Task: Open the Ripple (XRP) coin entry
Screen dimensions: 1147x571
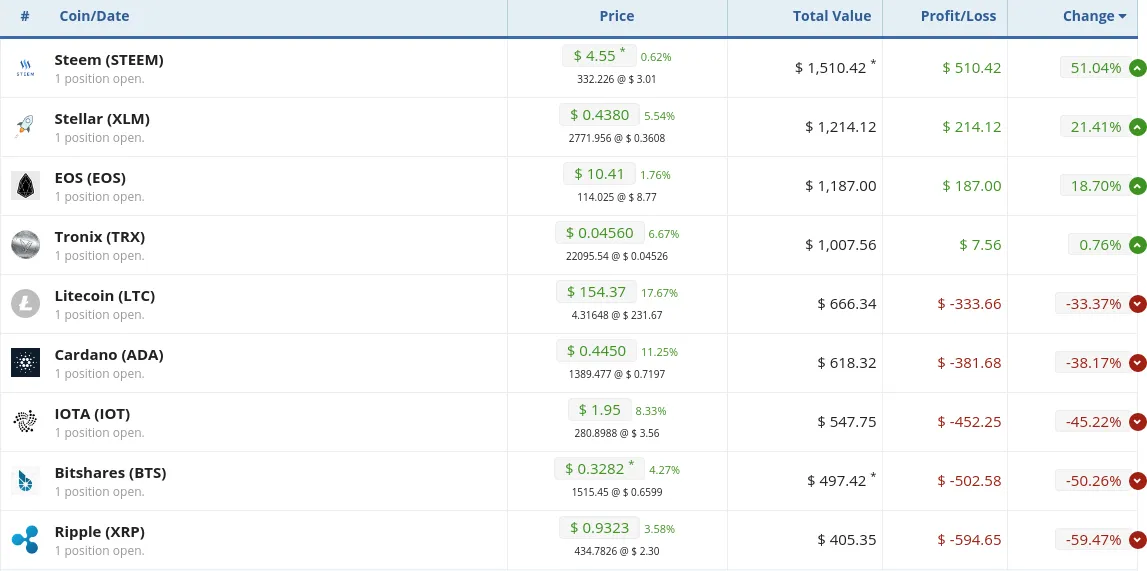Action: (99, 532)
